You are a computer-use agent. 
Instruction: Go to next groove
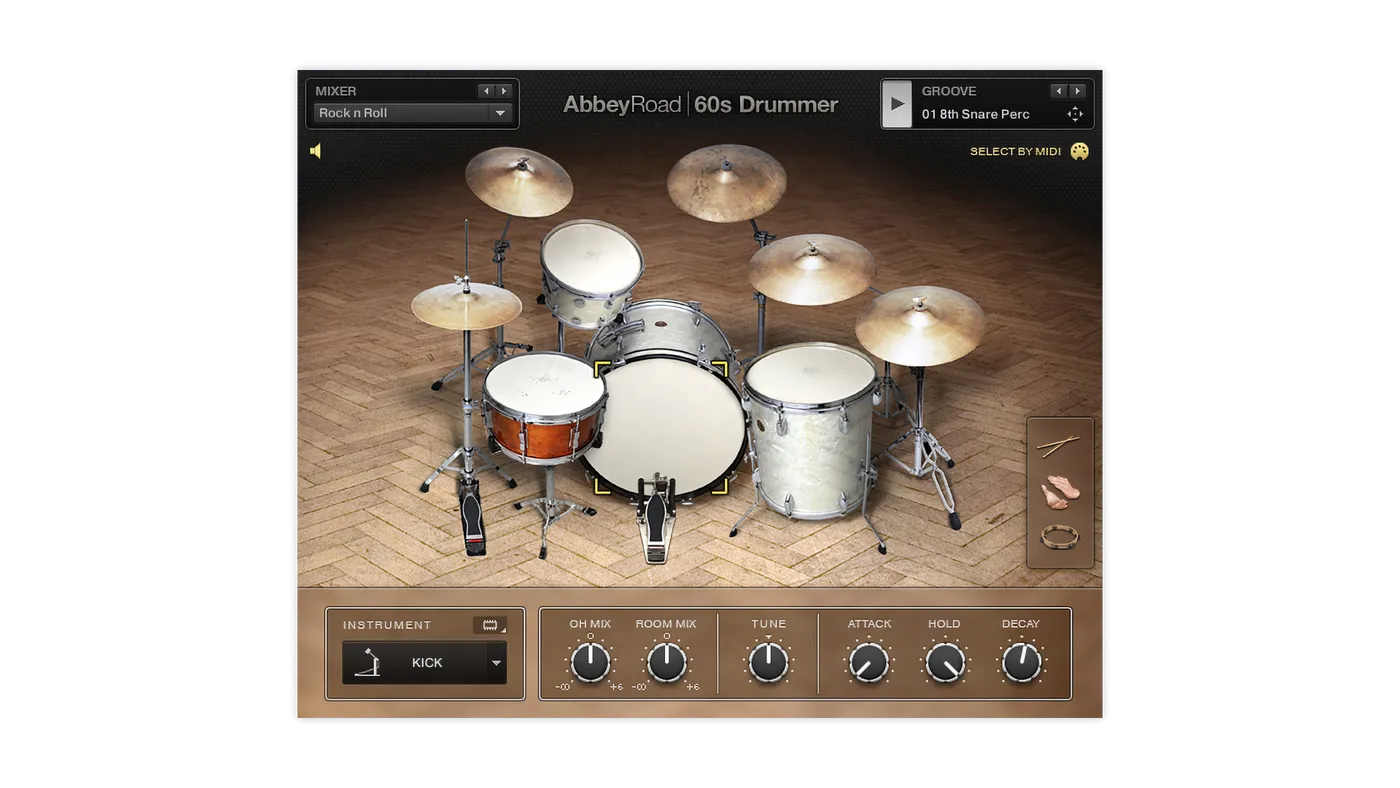[x=1077, y=91]
